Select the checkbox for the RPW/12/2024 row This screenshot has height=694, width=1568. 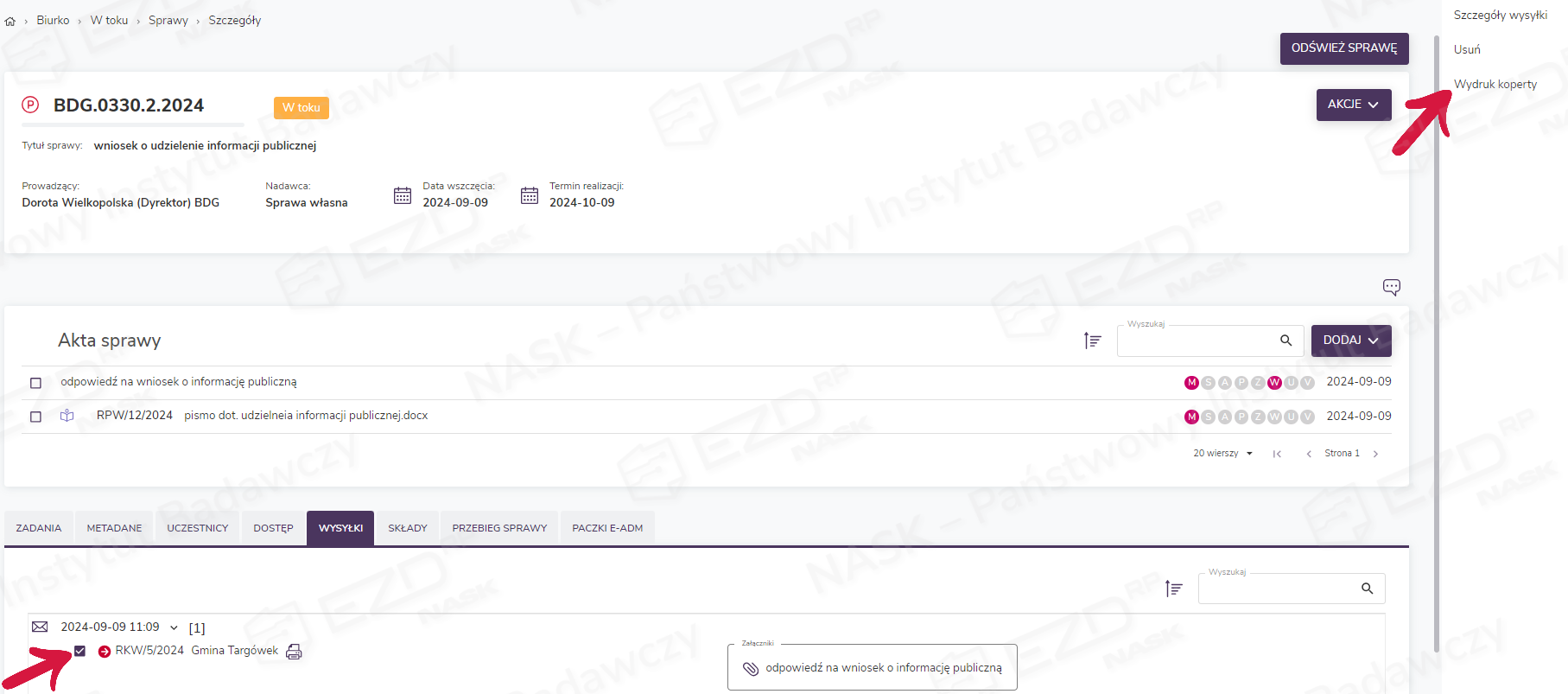click(x=36, y=417)
